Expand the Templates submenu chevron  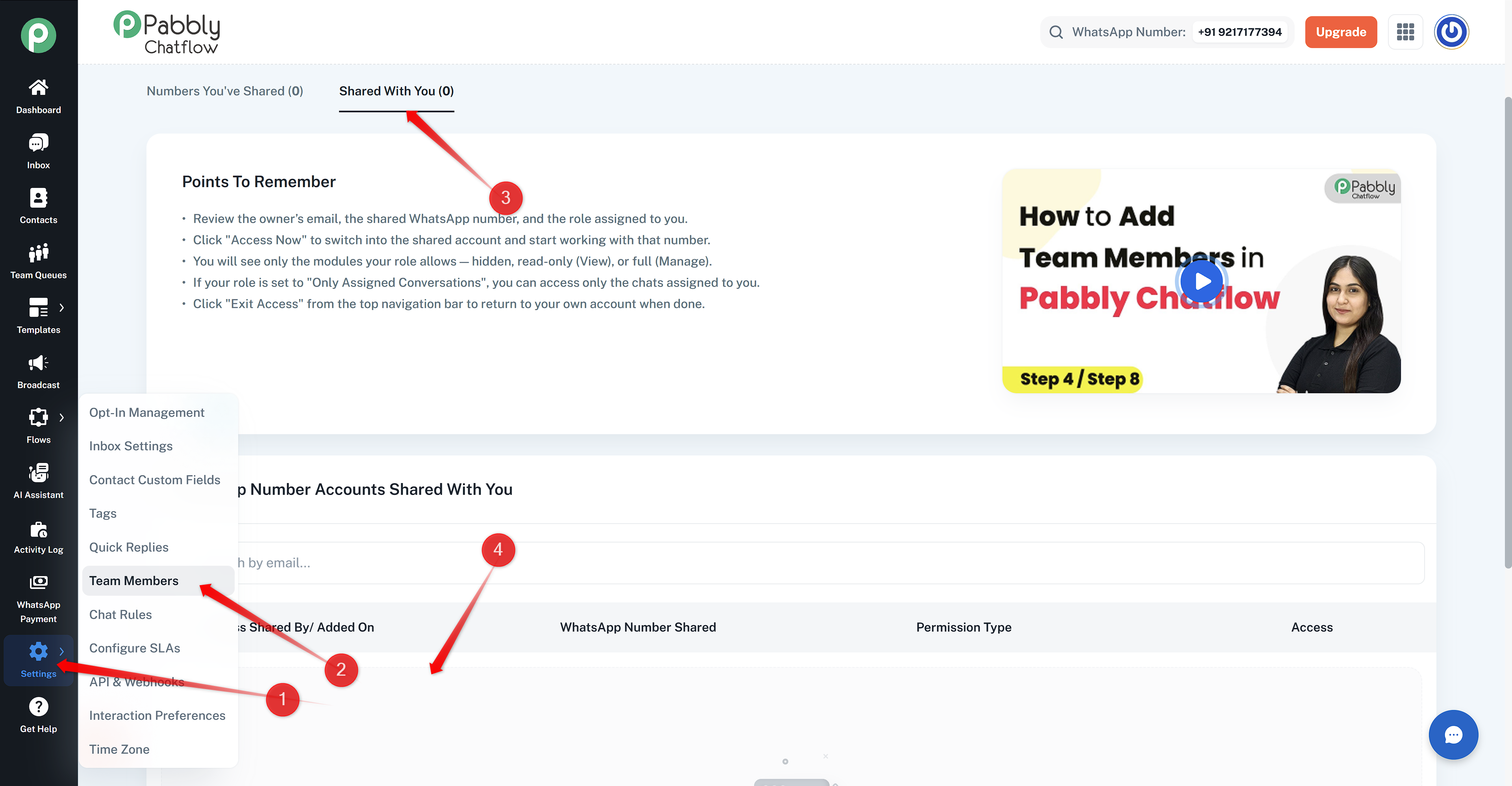(x=62, y=307)
